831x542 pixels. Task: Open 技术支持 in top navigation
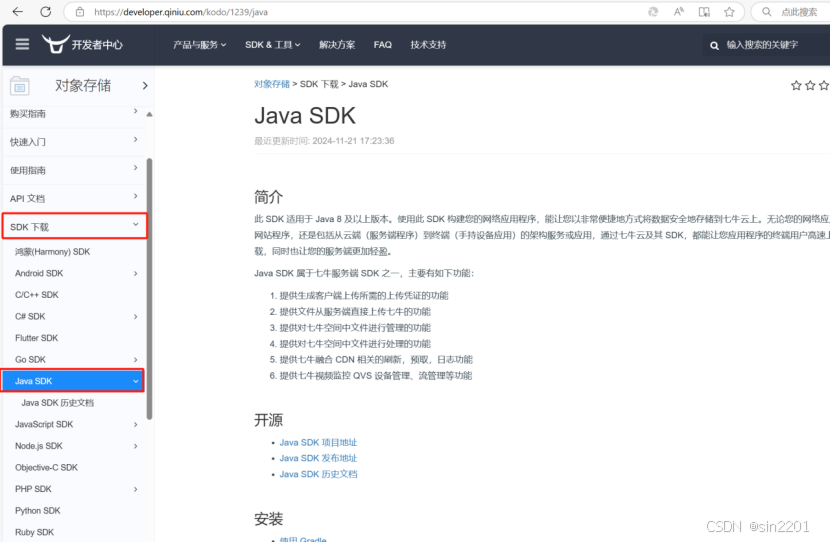point(428,45)
